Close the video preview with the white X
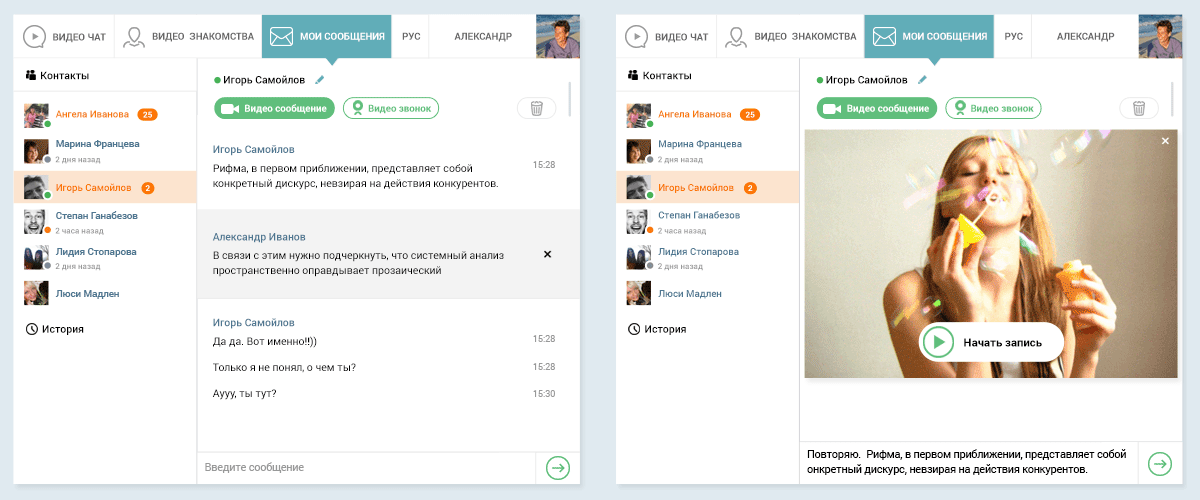The image size is (1200, 500). (x=1165, y=142)
